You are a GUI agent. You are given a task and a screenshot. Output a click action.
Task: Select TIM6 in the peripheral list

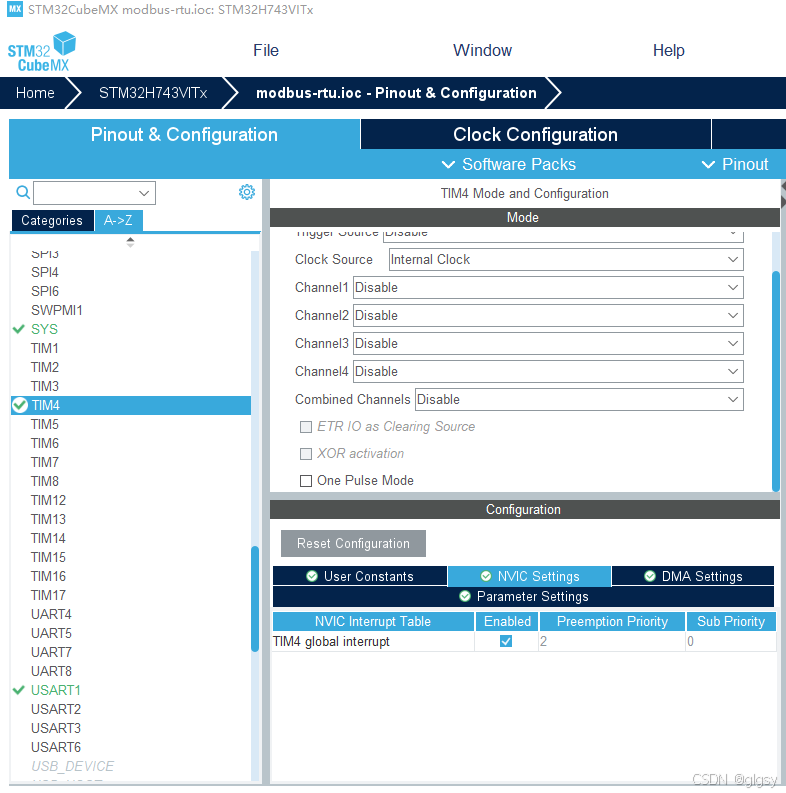(x=45, y=444)
